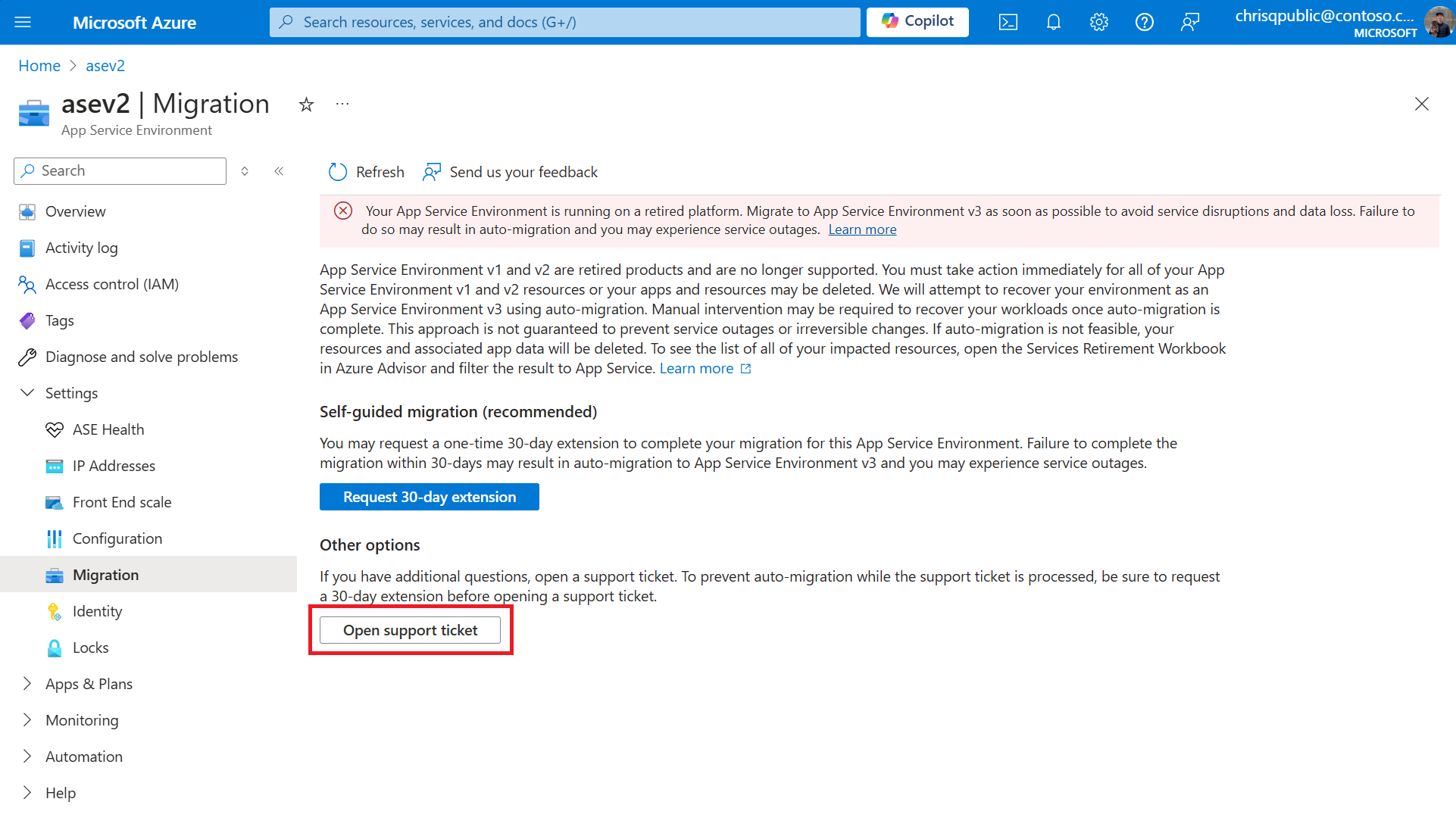Click the ASE Health icon in sidebar
This screenshot has width=1456, height=830.
[55, 429]
